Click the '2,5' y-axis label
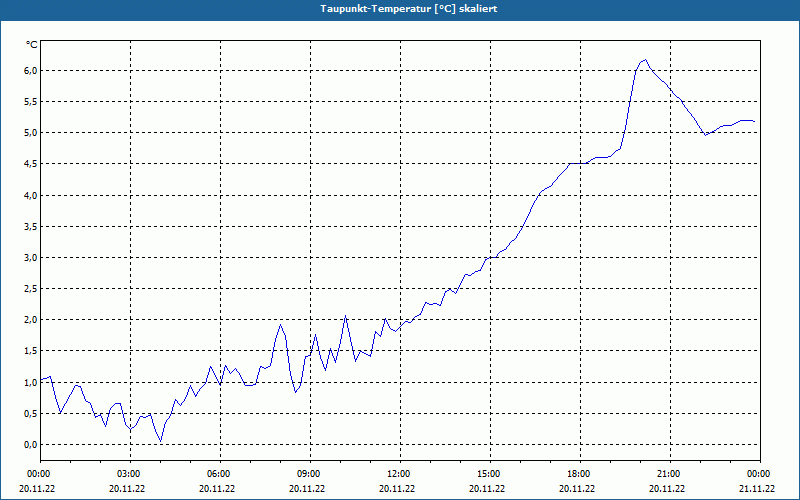This screenshot has width=800, height=500. (31, 289)
